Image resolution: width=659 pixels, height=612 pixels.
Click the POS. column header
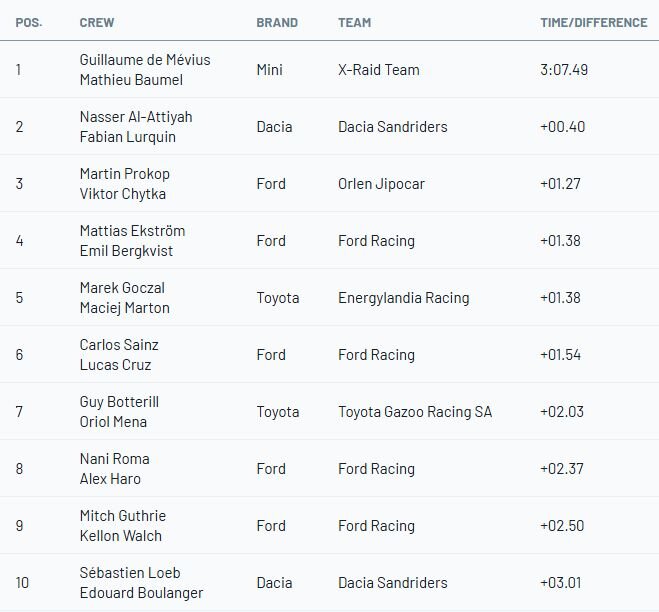(x=28, y=22)
